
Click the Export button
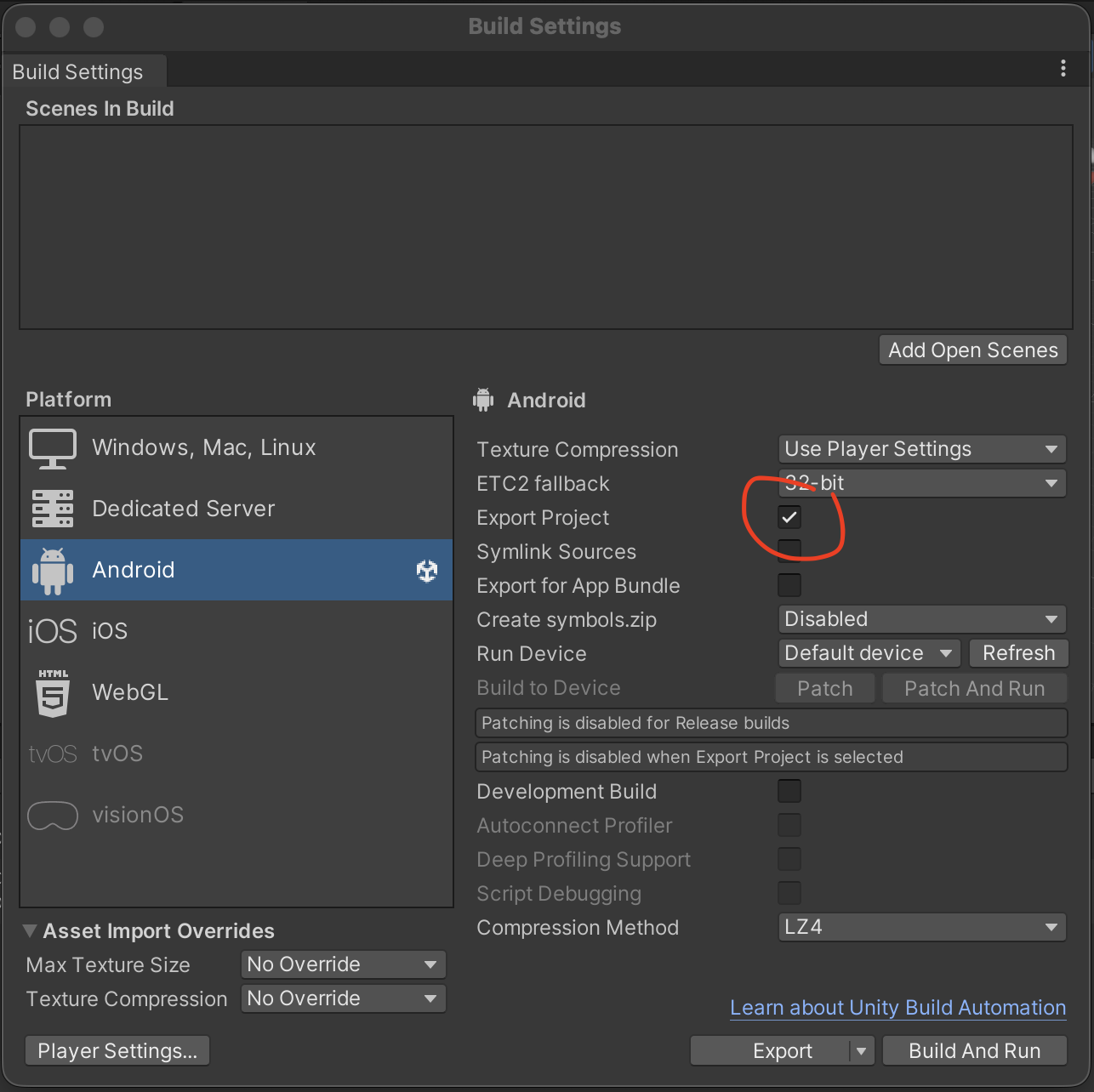pos(771,1051)
